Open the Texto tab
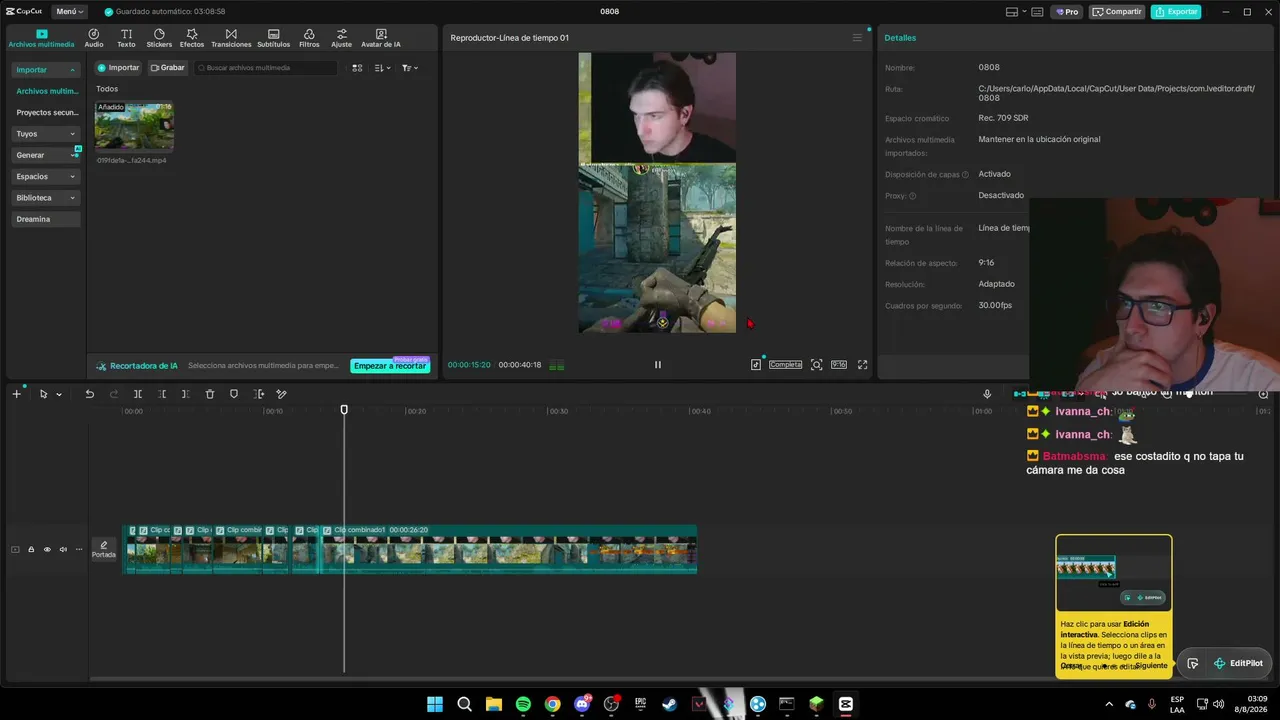This screenshot has width=1280, height=720. point(126,38)
